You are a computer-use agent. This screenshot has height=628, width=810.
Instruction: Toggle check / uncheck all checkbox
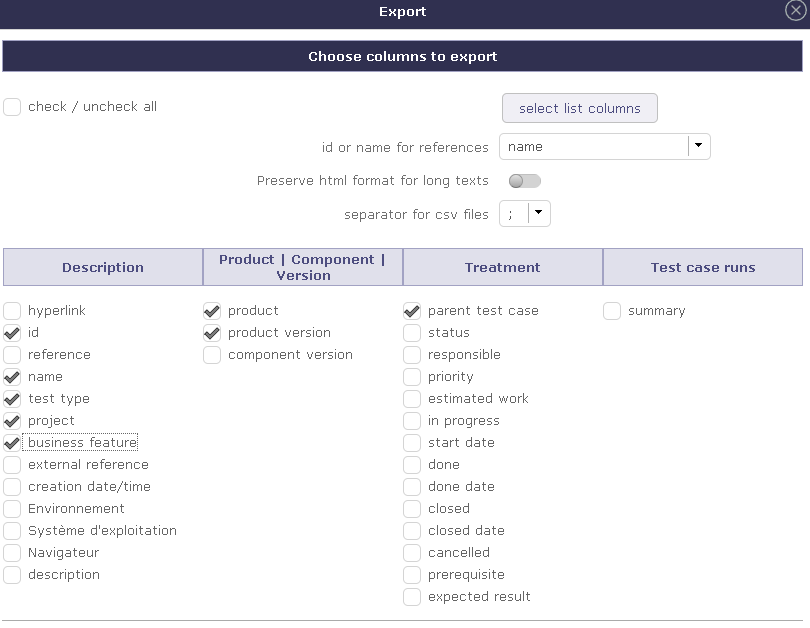(x=12, y=107)
